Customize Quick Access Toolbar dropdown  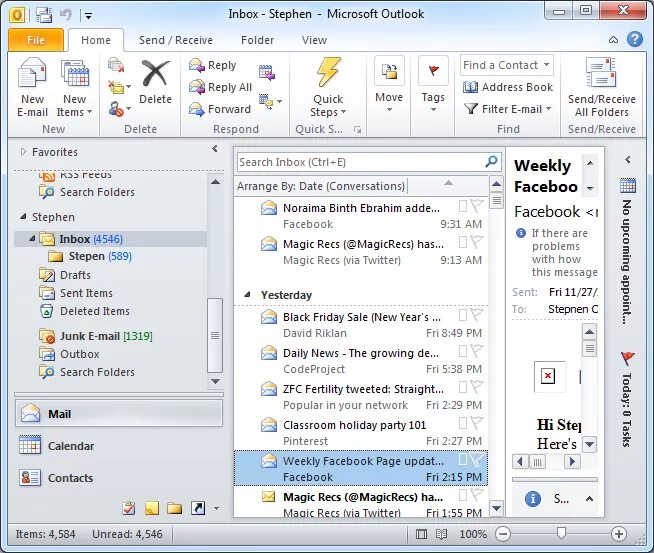pos(88,16)
